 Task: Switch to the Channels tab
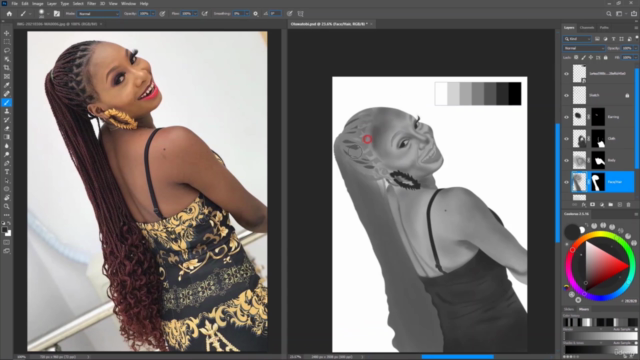coord(587,27)
